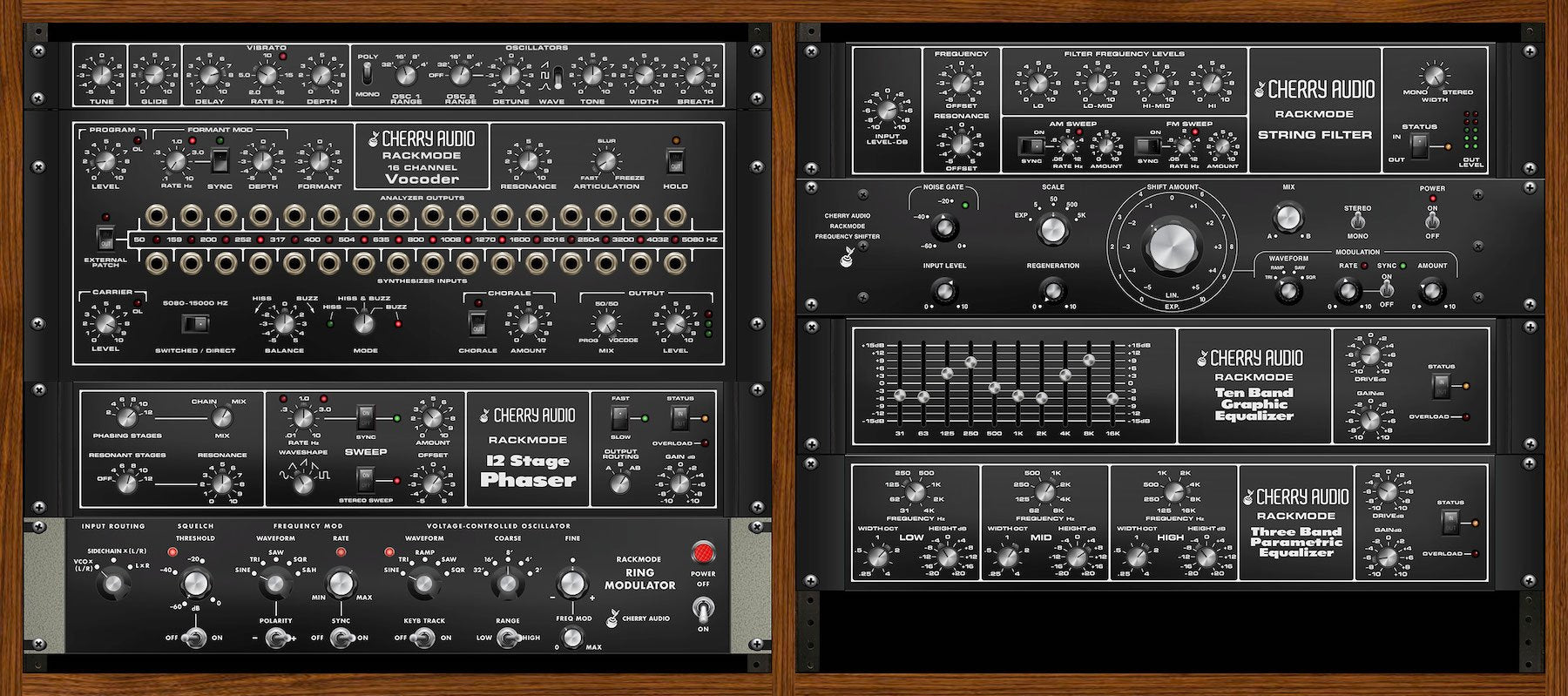The height and width of the screenshot is (696, 1568).
Task: Click the Vocoder analyzer output jack for 50-159 Hz
Action: pyautogui.click(x=157, y=214)
